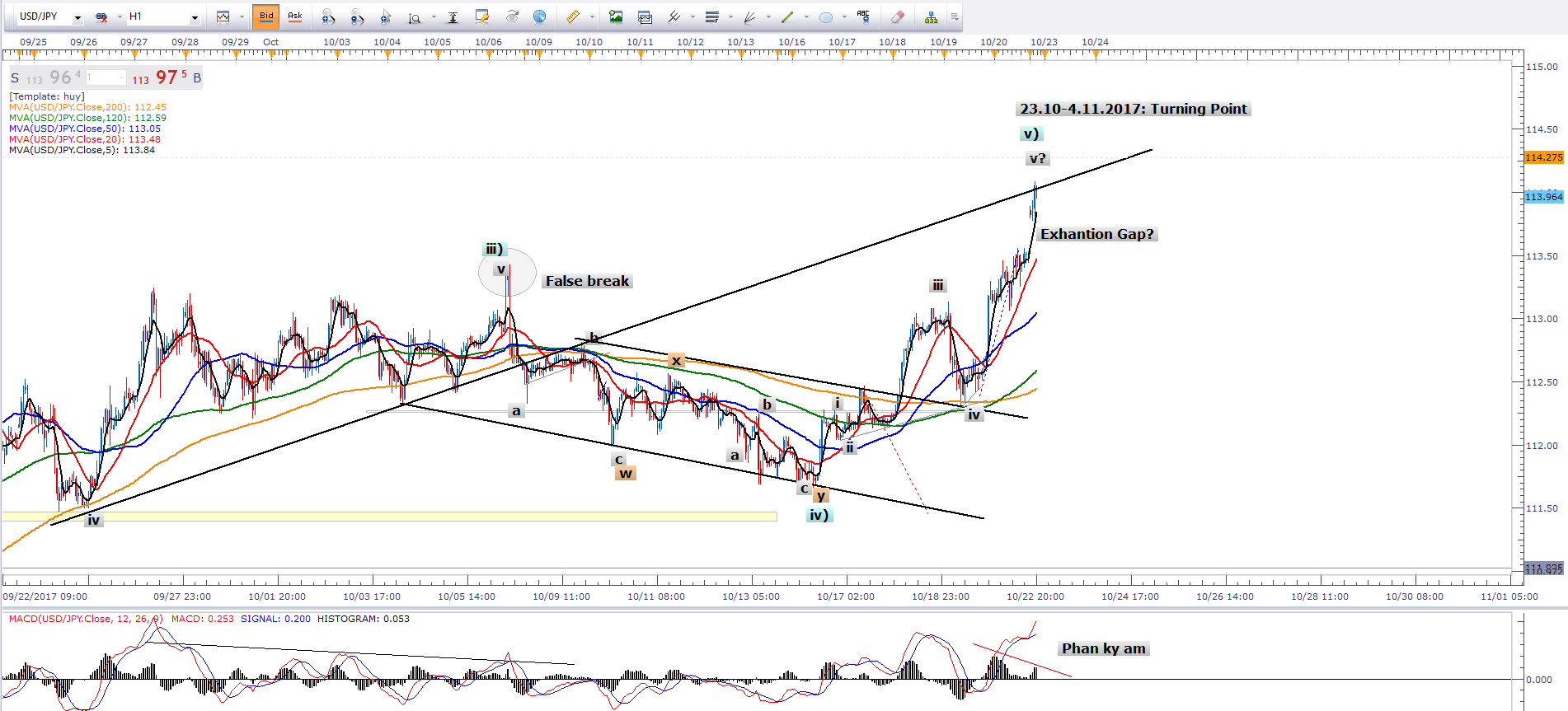Click the B buy button
1568x711 pixels.
(x=197, y=78)
